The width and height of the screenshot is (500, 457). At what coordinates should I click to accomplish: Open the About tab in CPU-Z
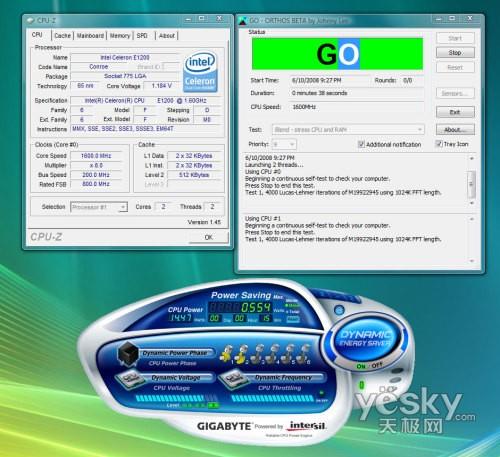click(x=167, y=36)
